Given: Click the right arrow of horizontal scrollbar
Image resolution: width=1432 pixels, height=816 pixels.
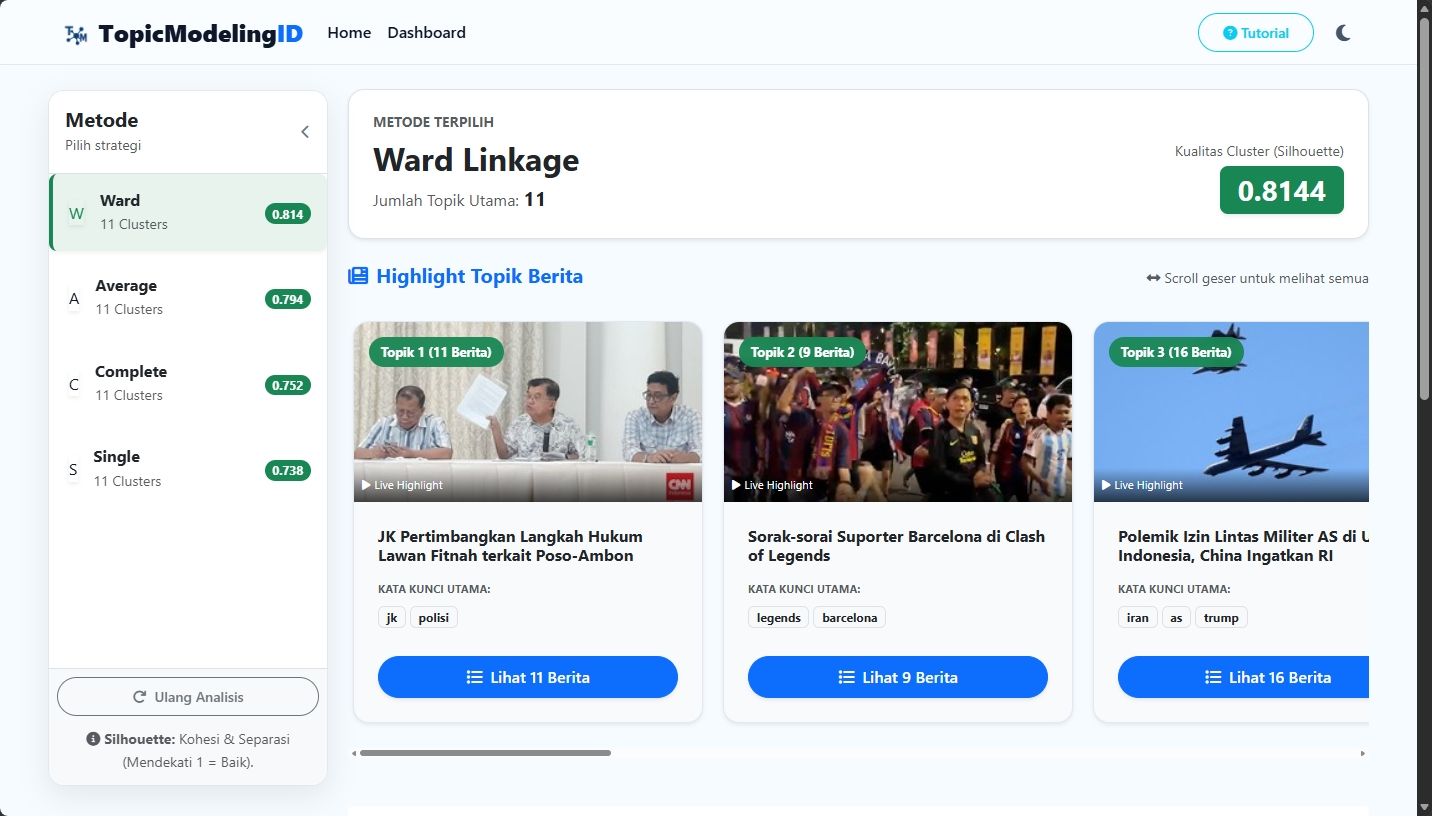Looking at the screenshot, I should [1362, 753].
